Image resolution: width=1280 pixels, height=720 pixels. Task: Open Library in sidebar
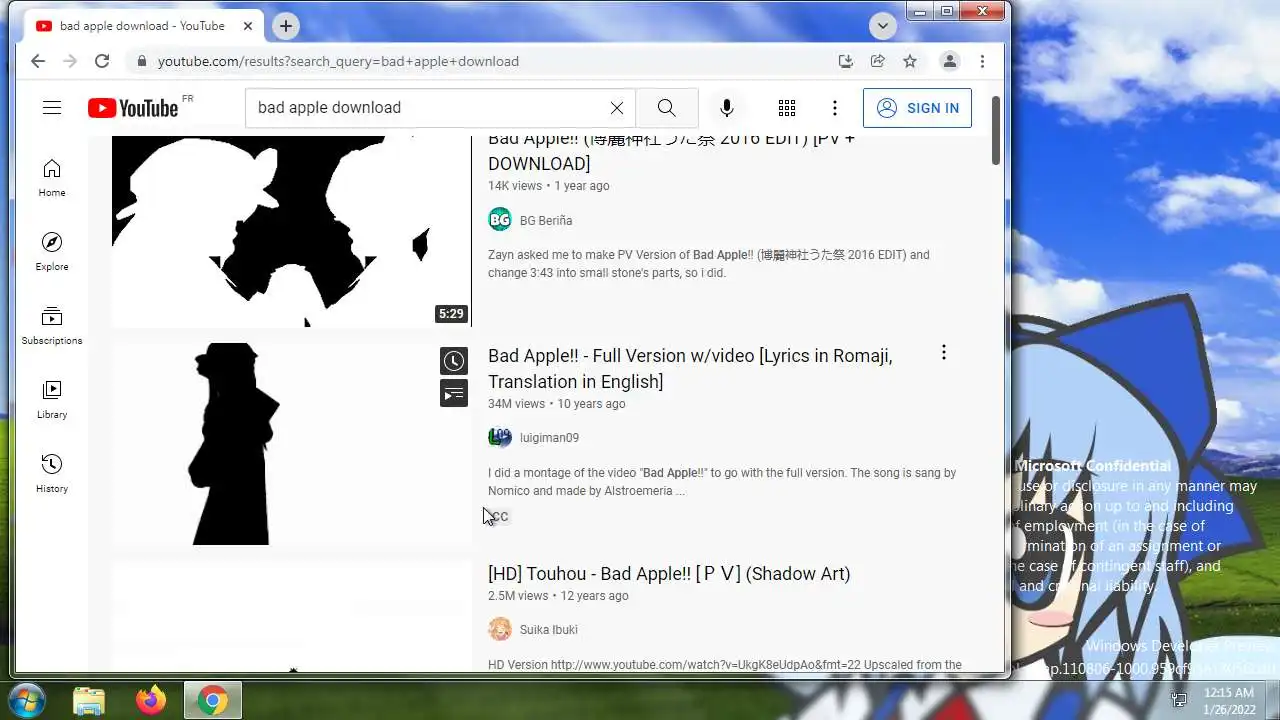[52, 400]
